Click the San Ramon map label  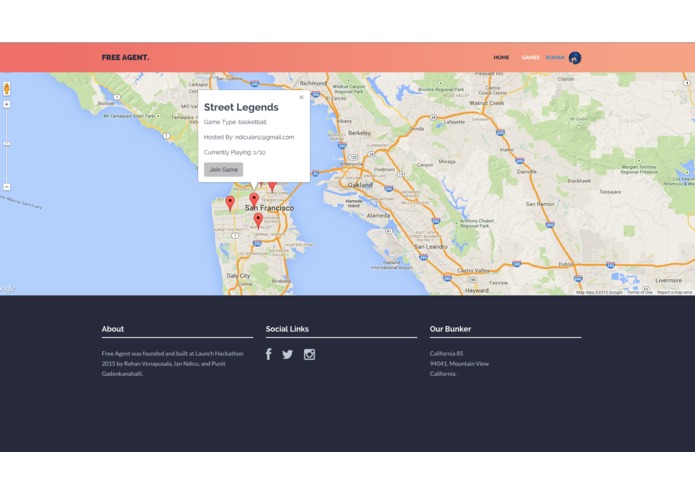540,204
